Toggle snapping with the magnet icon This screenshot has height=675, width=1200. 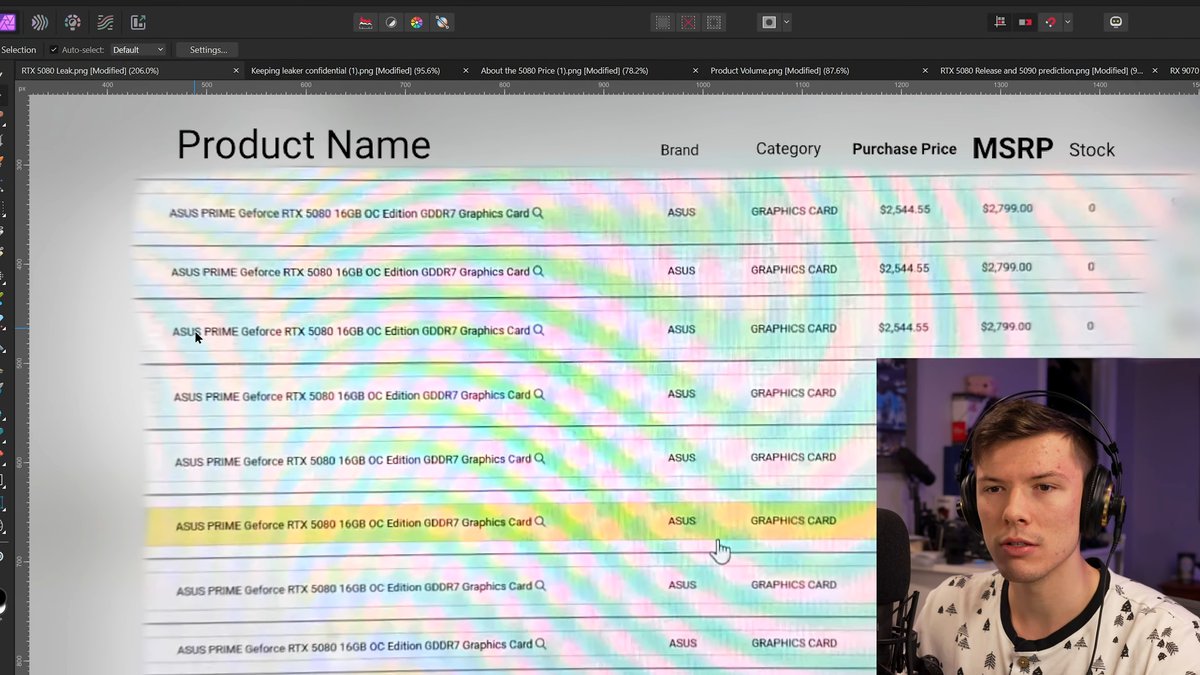[x=1049, y=22]
